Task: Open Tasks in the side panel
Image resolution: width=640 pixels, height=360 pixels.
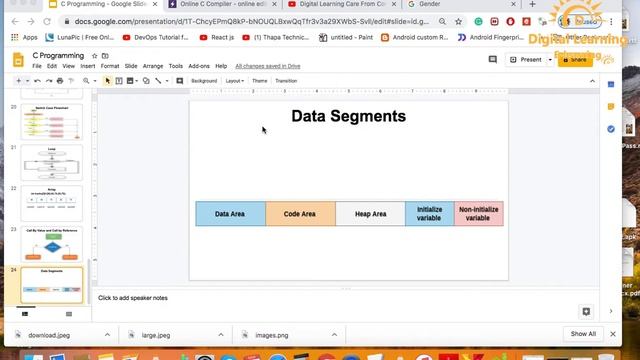Action: click(611, 129)
